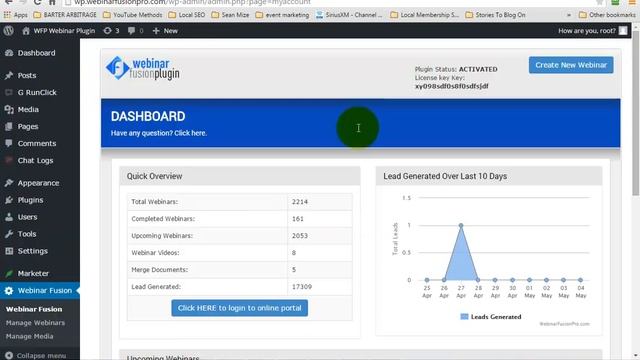Click the 'Lead Generated:' value 17309
Image resolution: width=640 pixels, height=360 pixels.
[x=302, y=287]
